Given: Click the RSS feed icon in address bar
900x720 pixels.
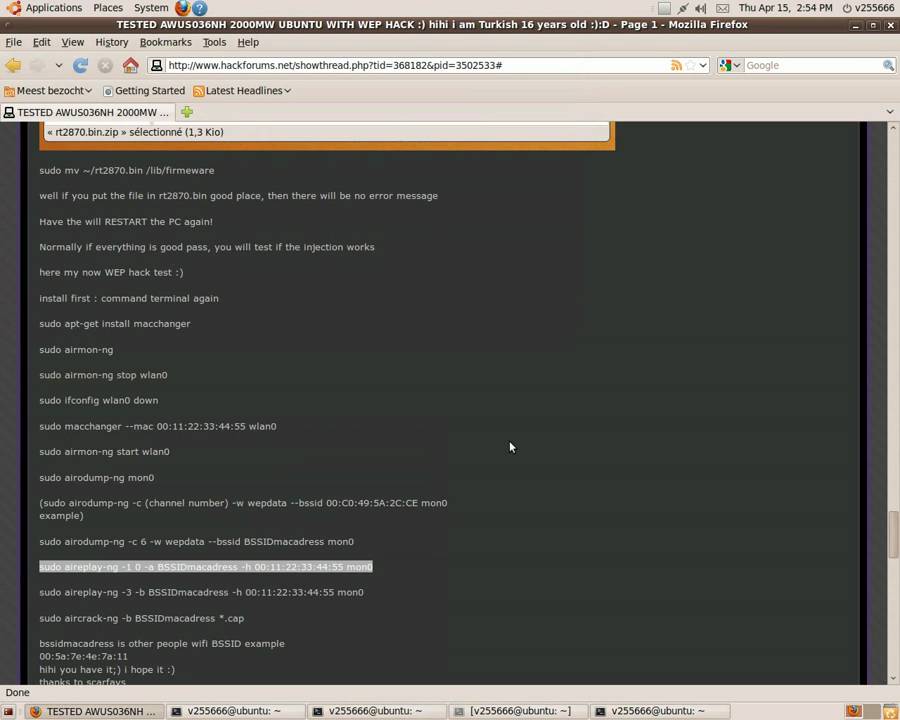Looking at the screenshot, I should pyautogui.click(x=676, y=65).
